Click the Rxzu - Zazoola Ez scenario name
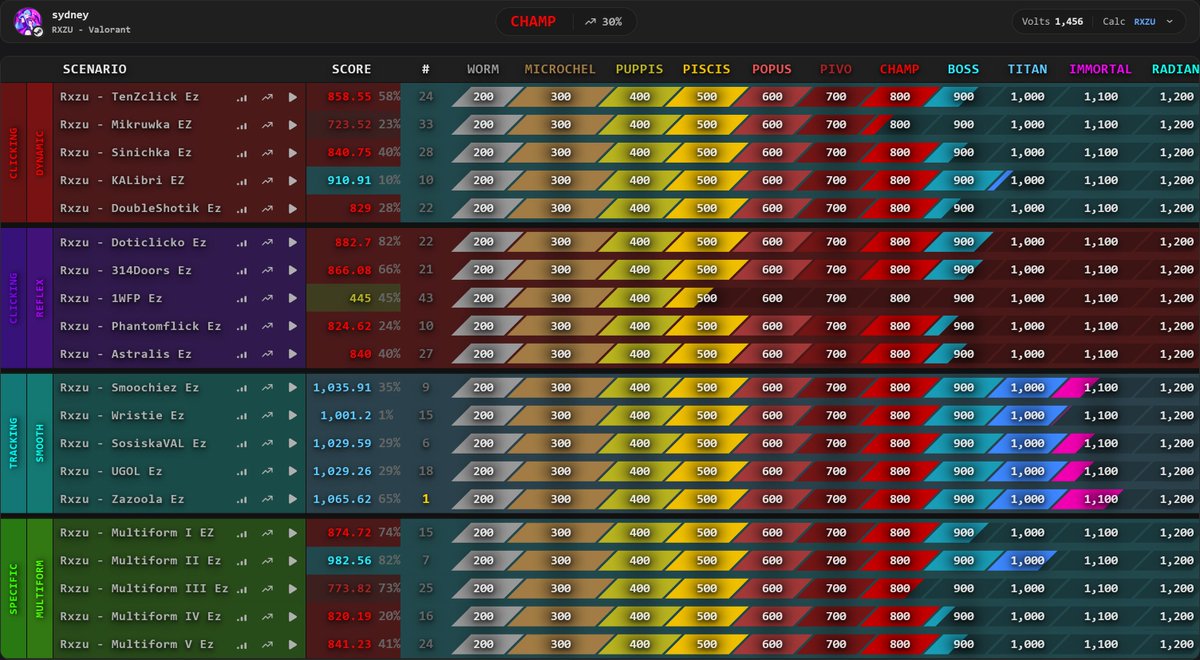This screenshot has width=1200, height=660. 122,499
